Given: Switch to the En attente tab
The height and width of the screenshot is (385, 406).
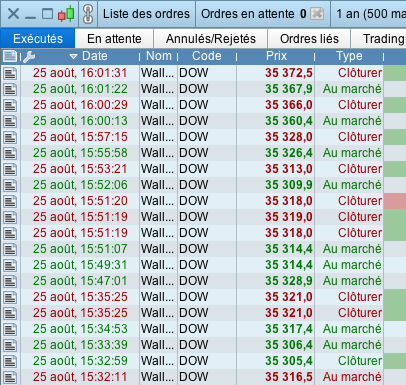Looking at the screenshot, I should tap(114, 39).
